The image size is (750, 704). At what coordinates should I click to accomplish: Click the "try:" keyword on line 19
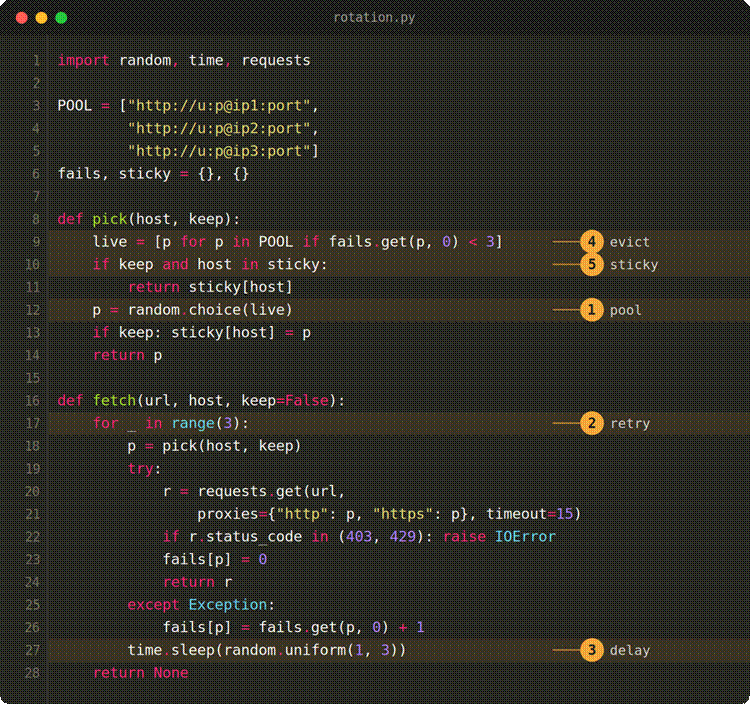144,469
